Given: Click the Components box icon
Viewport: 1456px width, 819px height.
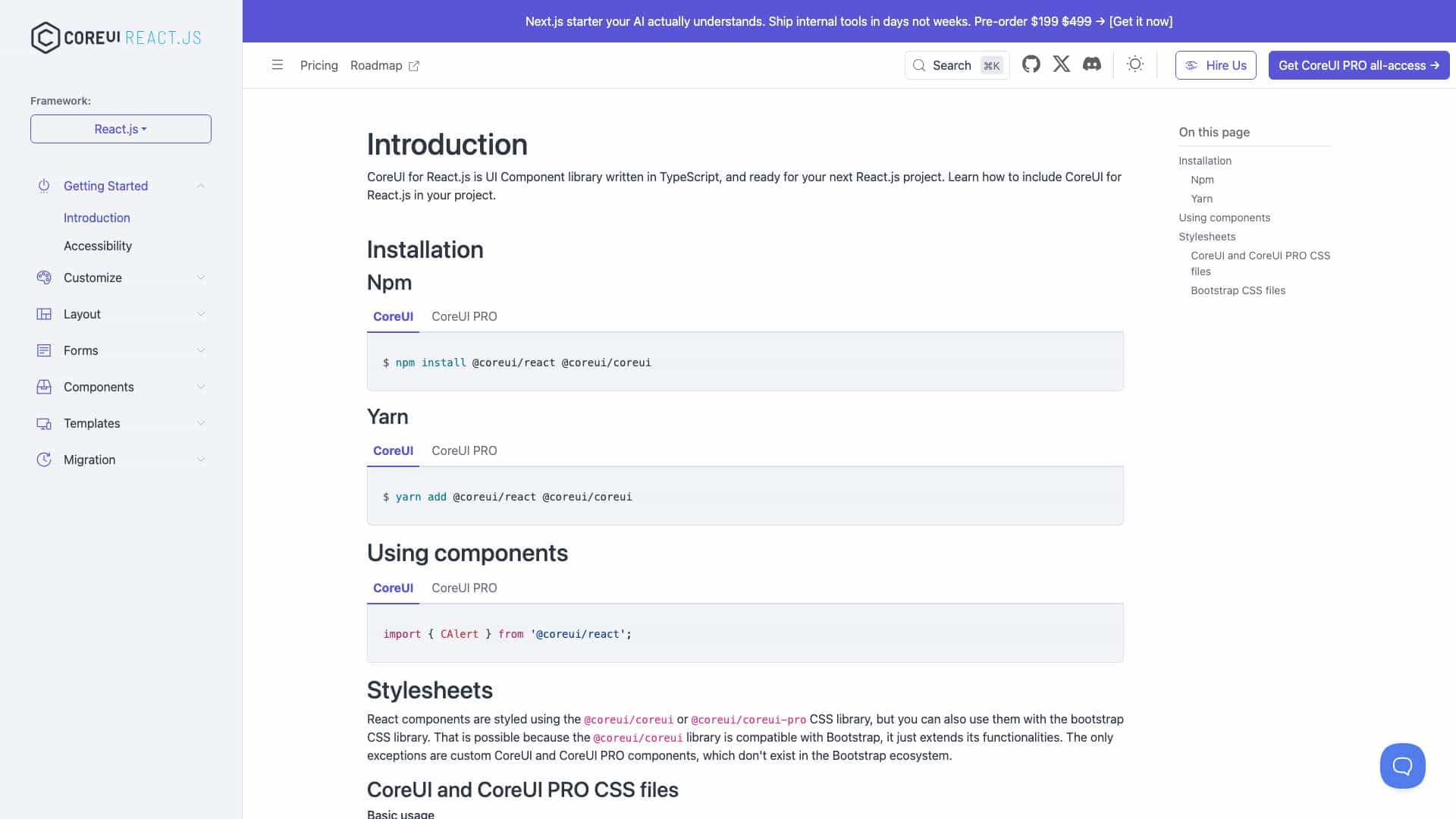Looking at the screenshot, I should pyautogui.click(x=44, y=387).
